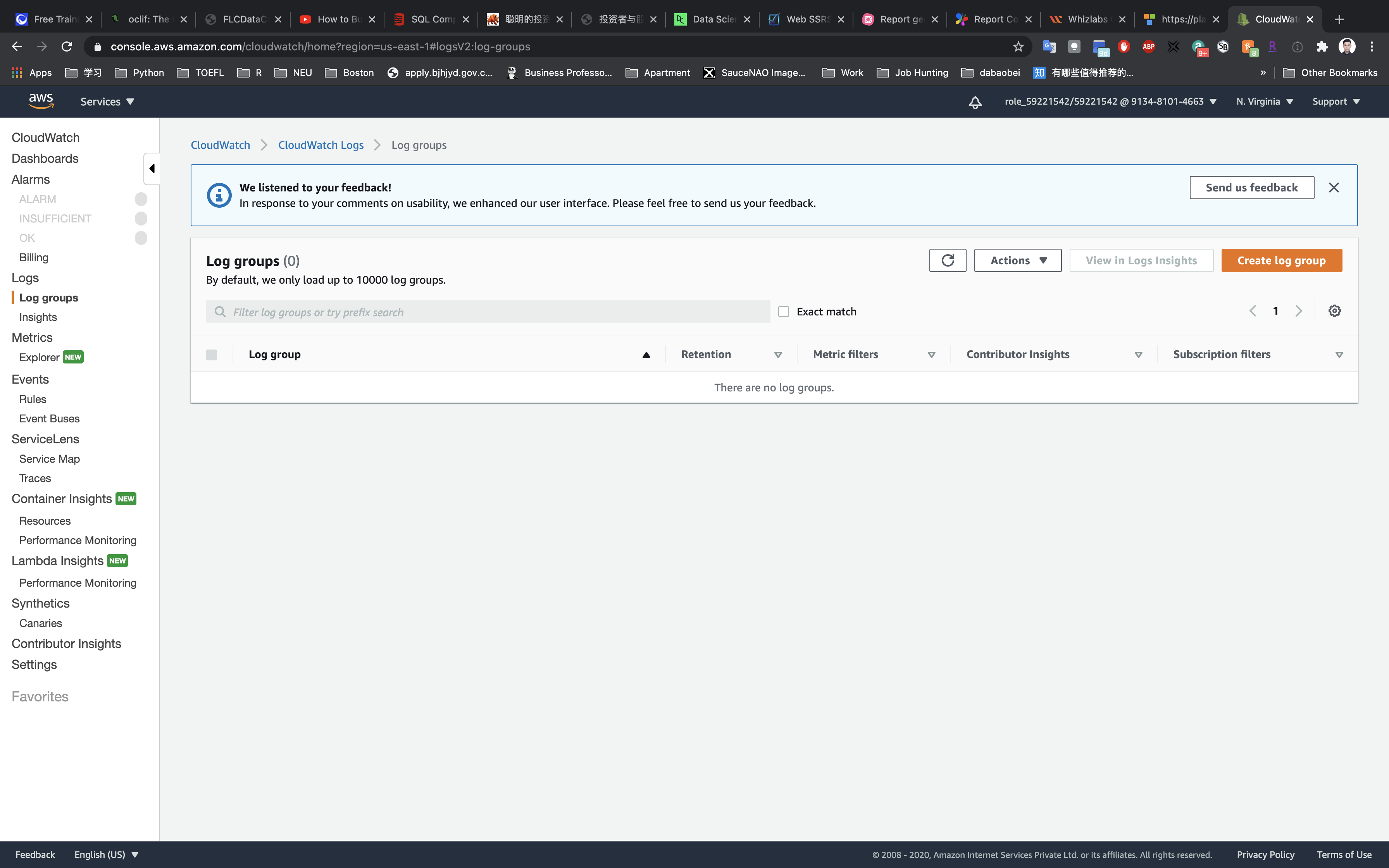Go to Dashboards in the sidebar

click(x=45, y=158)
